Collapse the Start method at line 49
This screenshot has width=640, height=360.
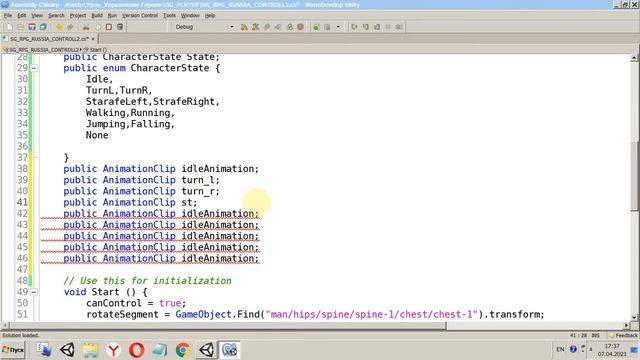point(34,292)
